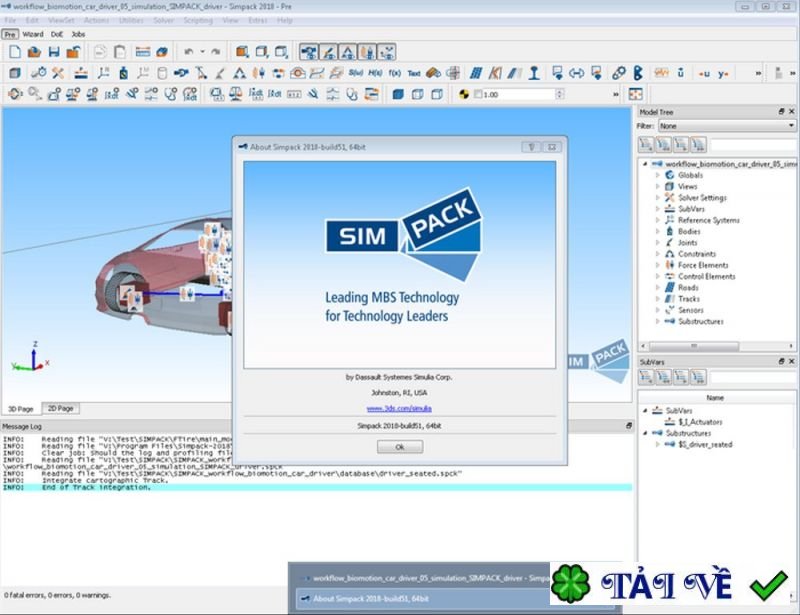This screenshot has width=800, height=615.
Task: Click the Undo arrow icon
Action: (188, 52)
